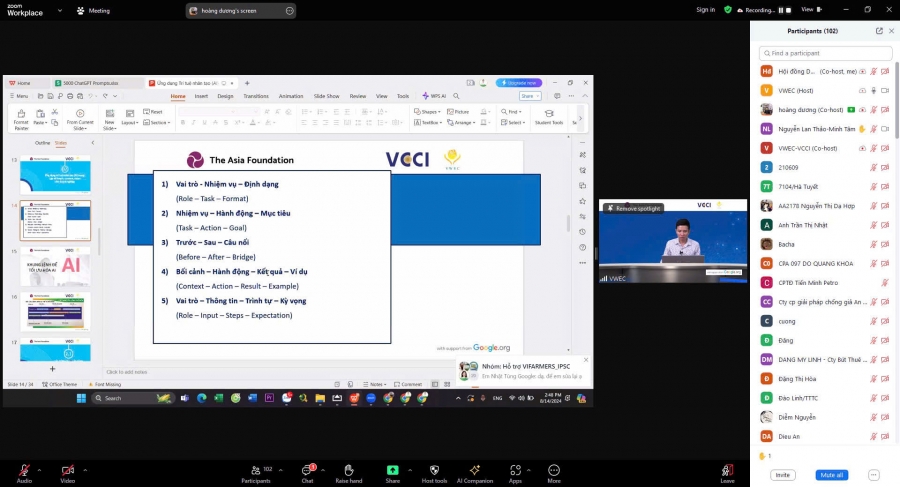Open Host tools shield icon
Viewport: 900px width, 487px height.
click(x=433, y=470)
